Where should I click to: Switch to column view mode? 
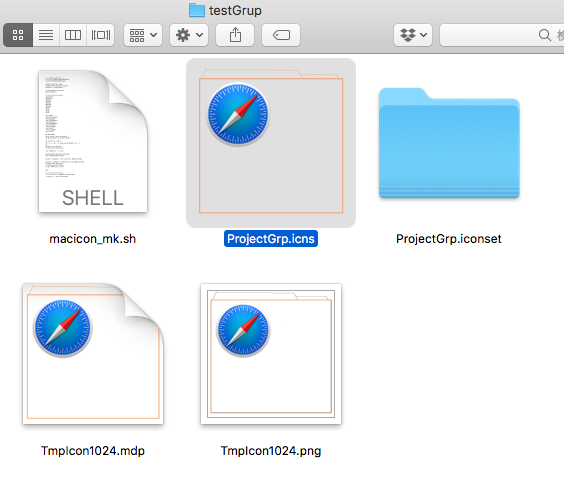pos(73,35)
